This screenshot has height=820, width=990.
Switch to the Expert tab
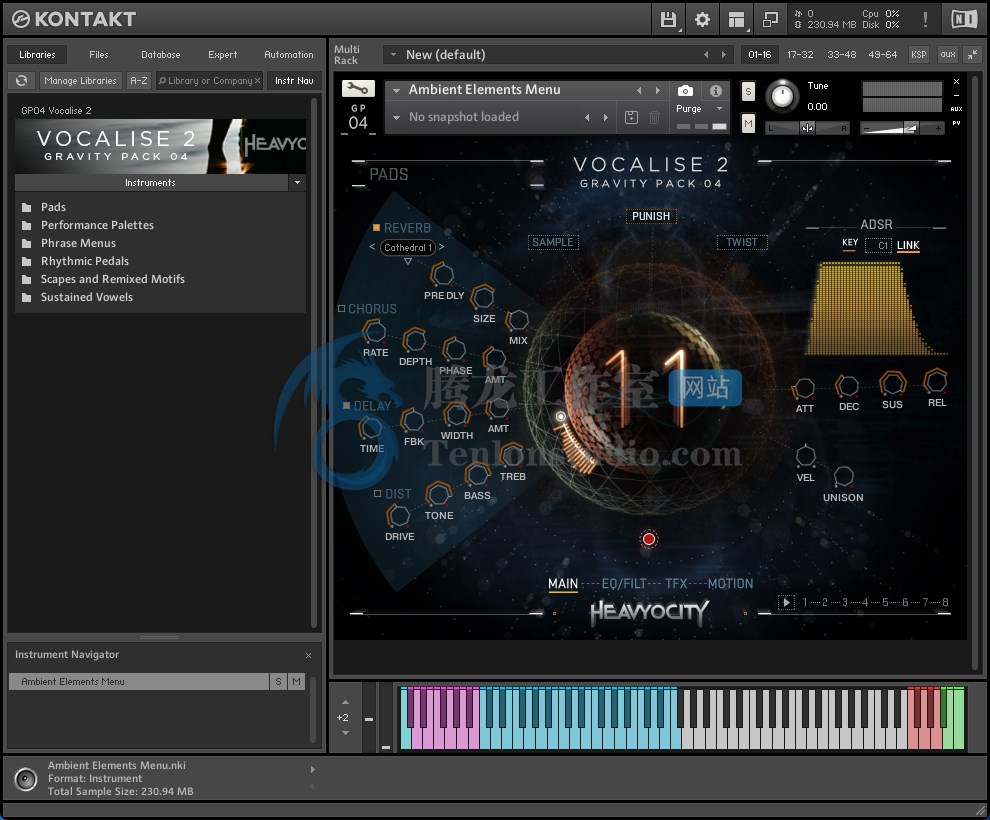[222, 55]
